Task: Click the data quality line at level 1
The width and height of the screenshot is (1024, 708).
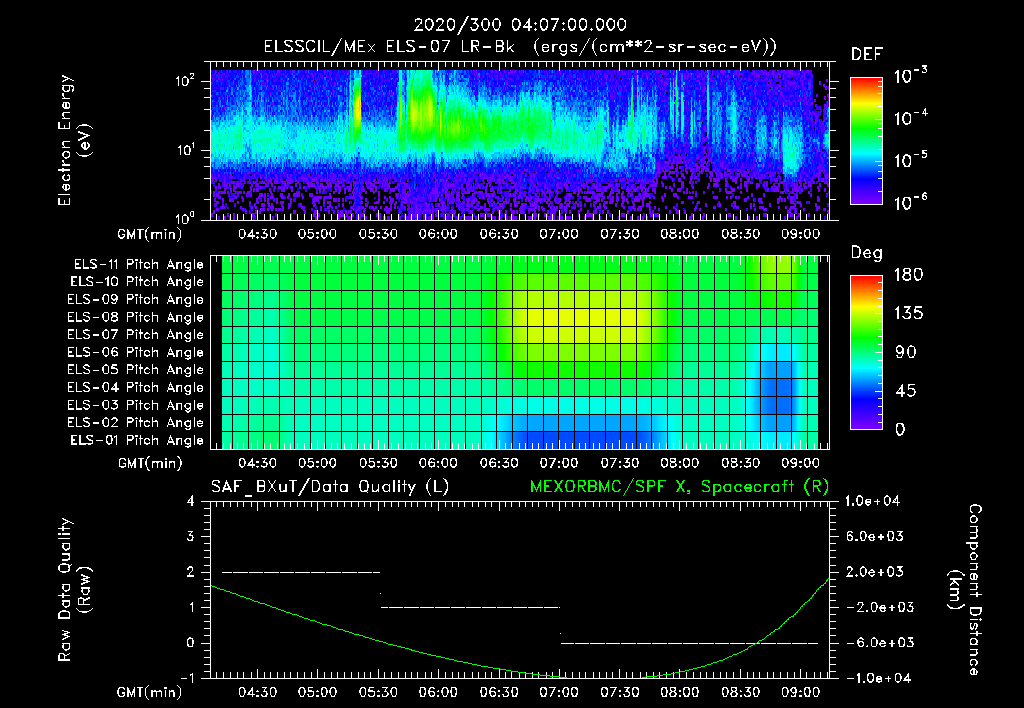Action: click(x=470, y=607)
